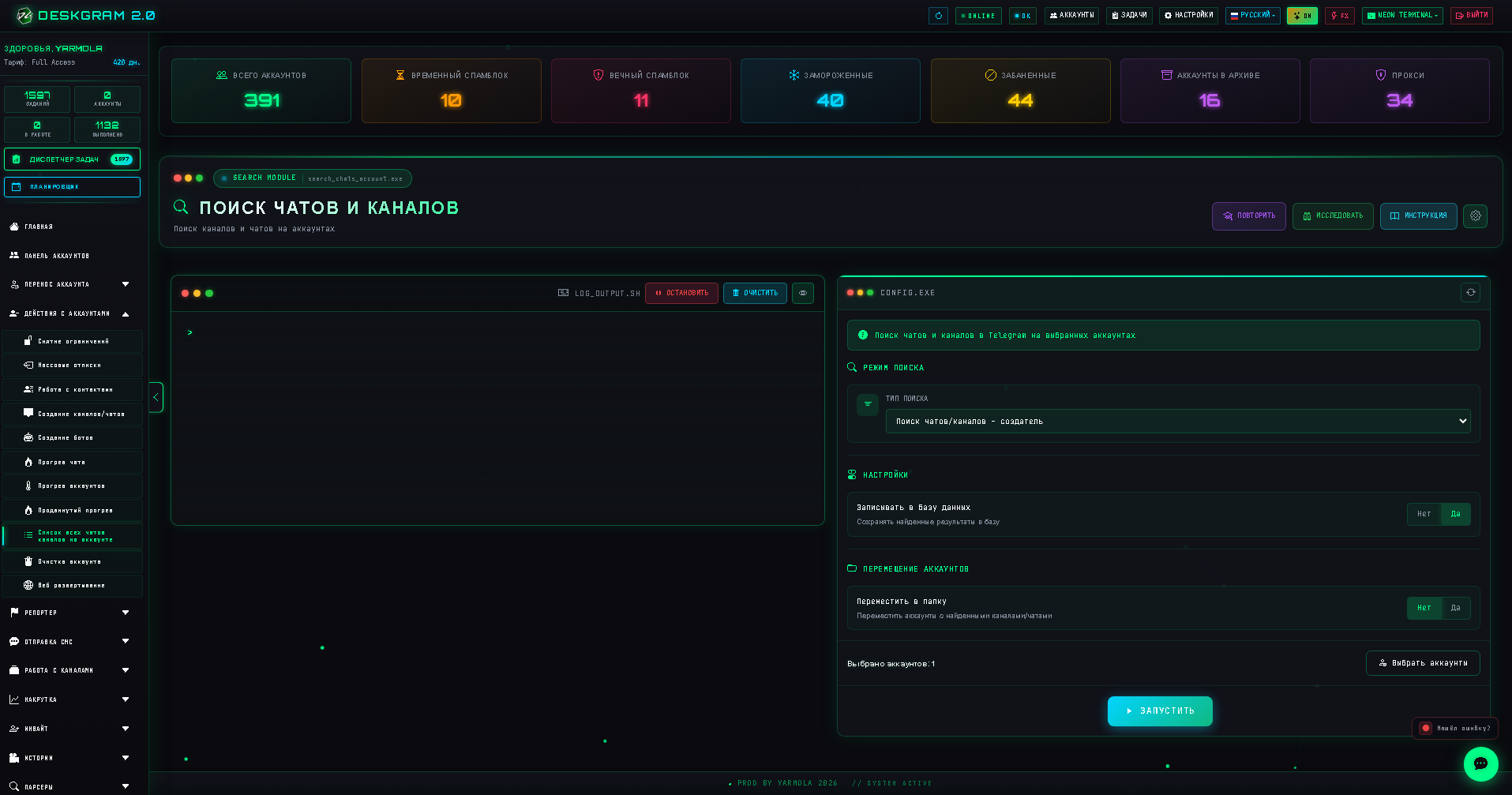
Task: Click the contacts icon for Работа с контактами
Action: [28, 389]
